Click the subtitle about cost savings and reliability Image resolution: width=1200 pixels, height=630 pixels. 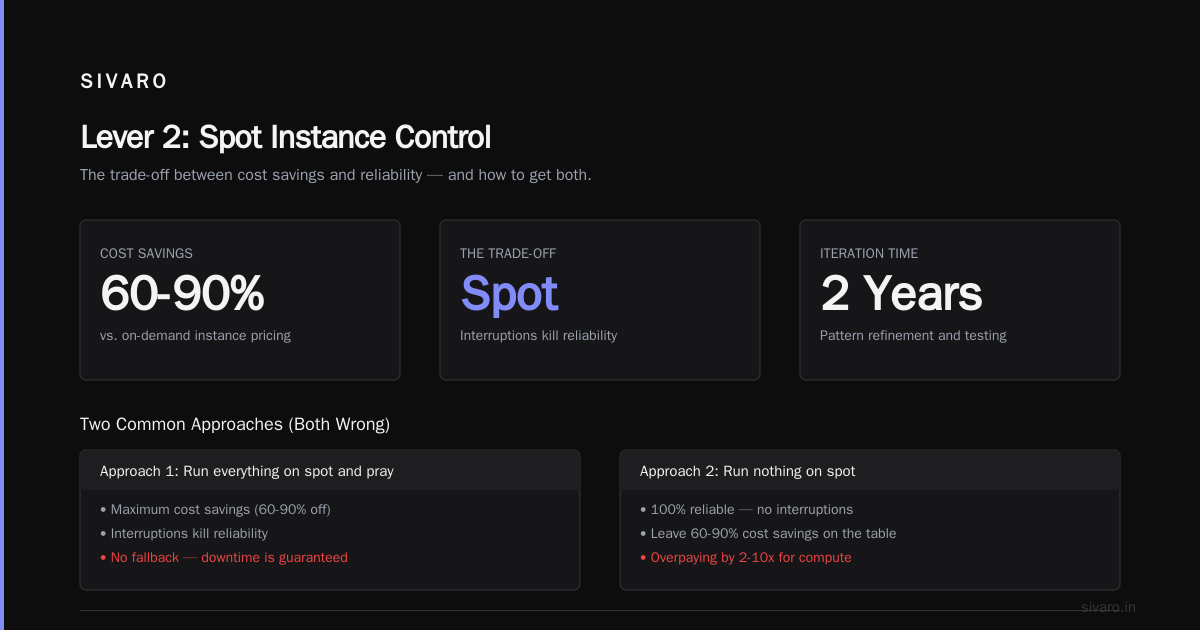click(336, 175)
